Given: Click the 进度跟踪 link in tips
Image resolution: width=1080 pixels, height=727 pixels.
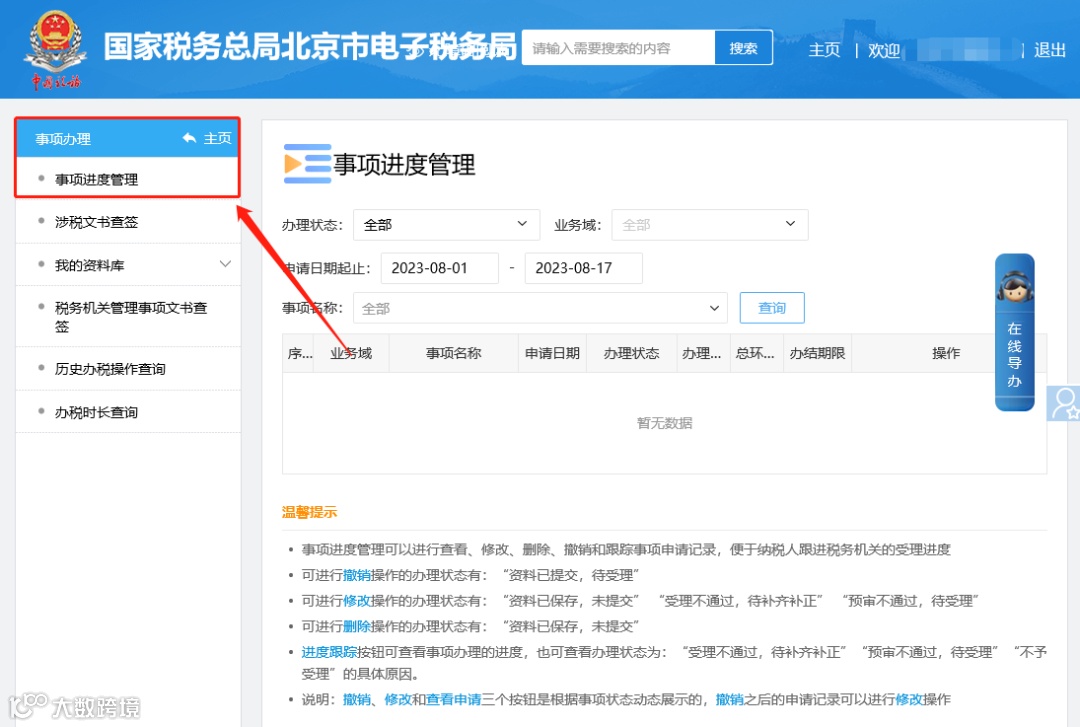Looking at the screenshot, I should click(x=329, y=652).
